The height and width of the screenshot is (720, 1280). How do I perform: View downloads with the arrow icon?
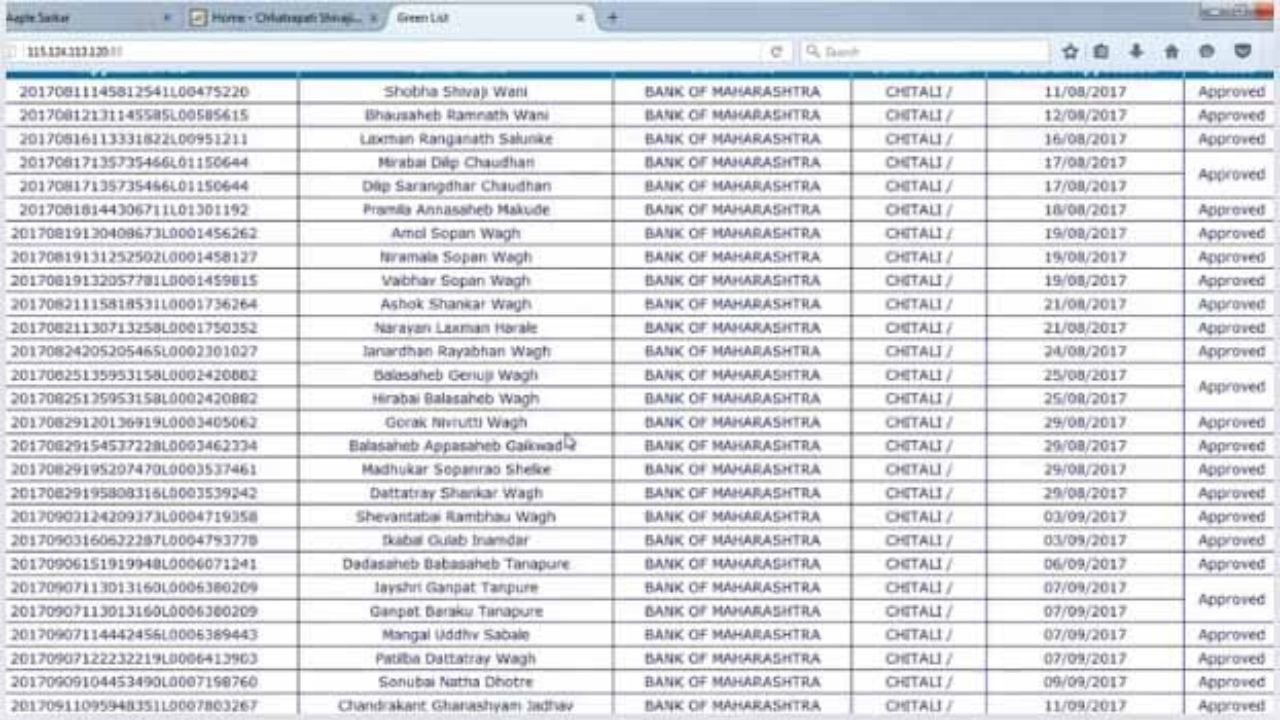pos(1137,52)
